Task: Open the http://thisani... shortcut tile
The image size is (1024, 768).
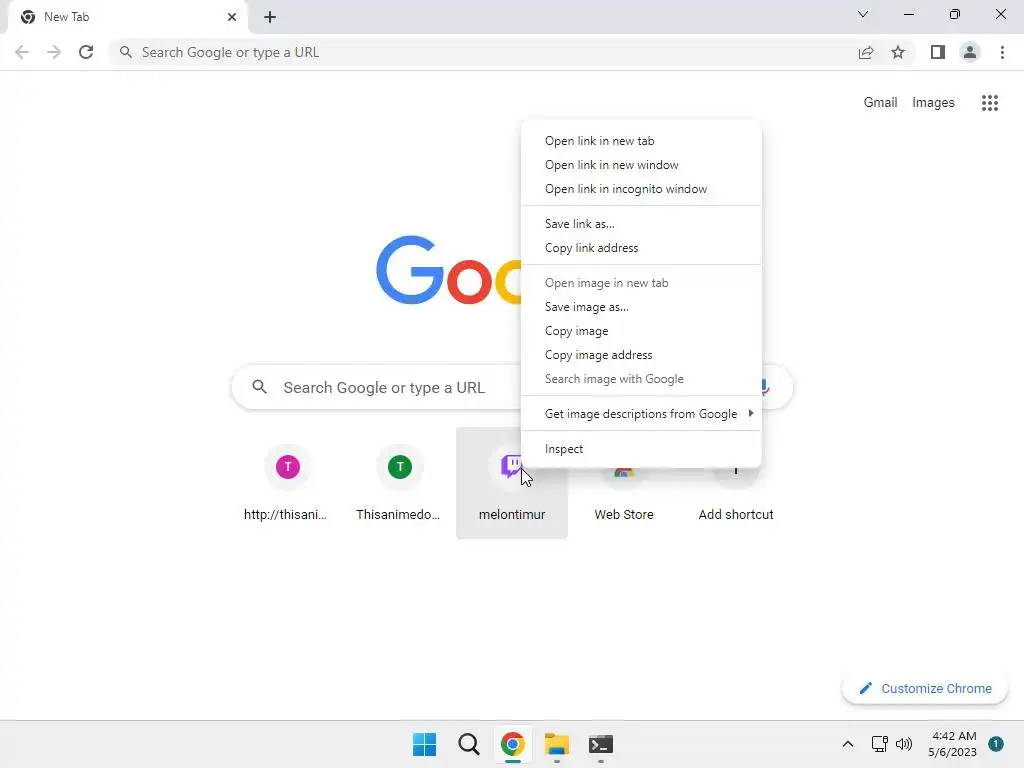Action: coord(287,483)
